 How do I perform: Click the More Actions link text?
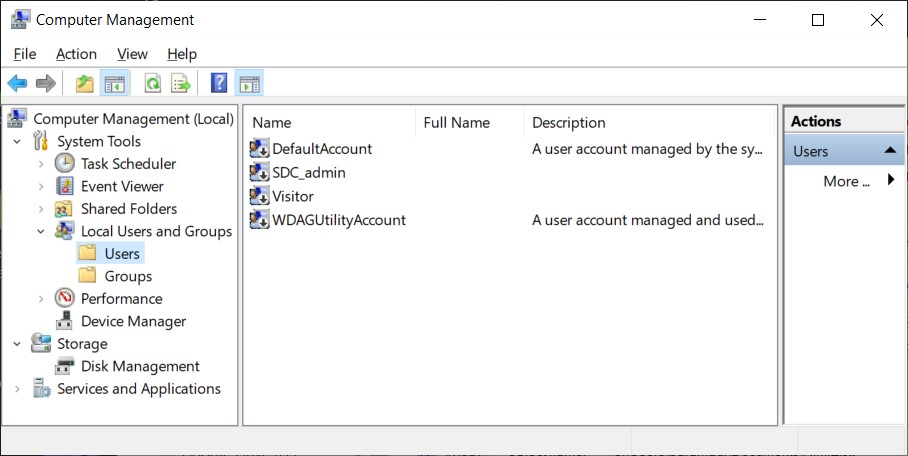tap(847, 181)
